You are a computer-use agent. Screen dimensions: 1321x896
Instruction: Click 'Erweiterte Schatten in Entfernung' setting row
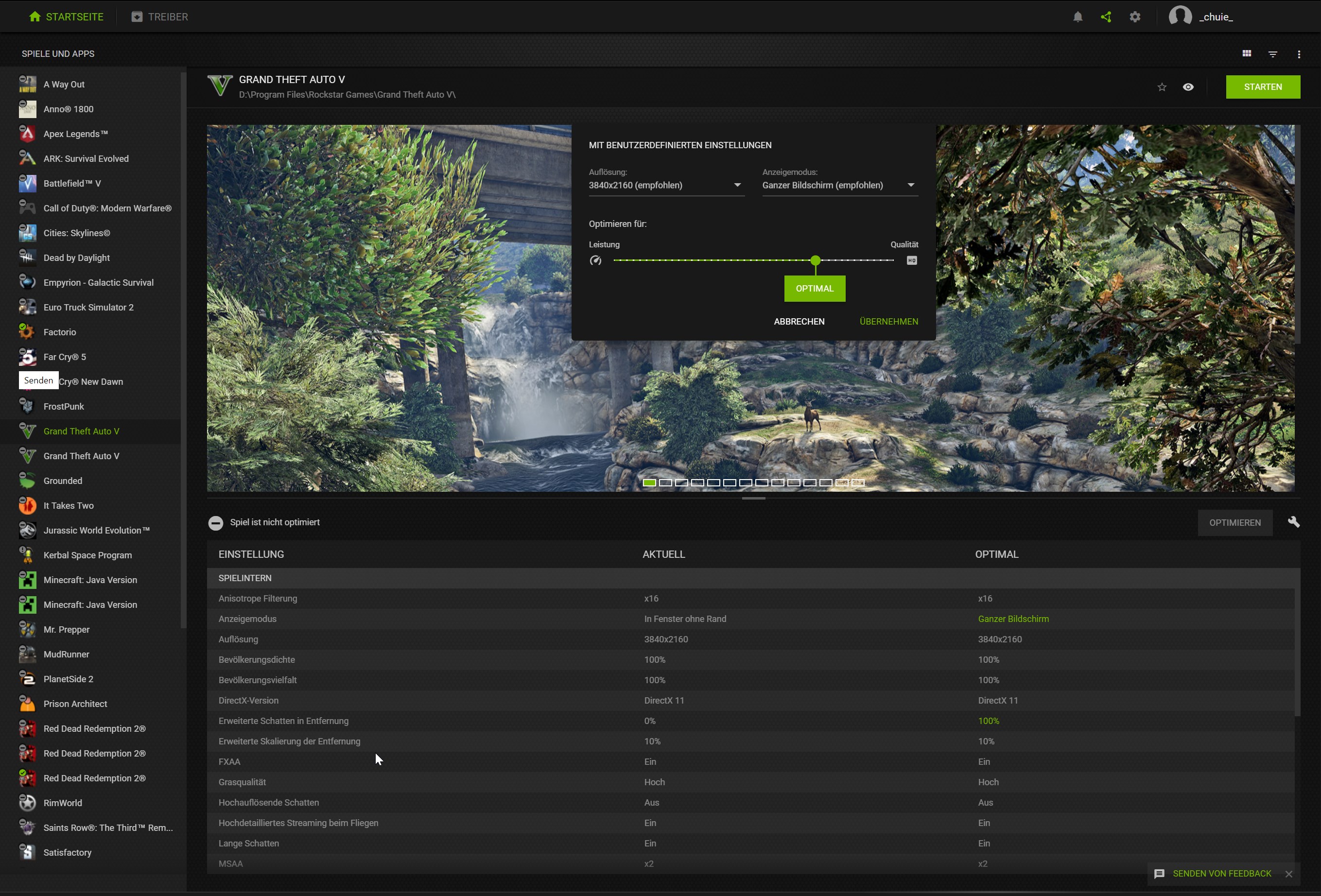point(750,721)
